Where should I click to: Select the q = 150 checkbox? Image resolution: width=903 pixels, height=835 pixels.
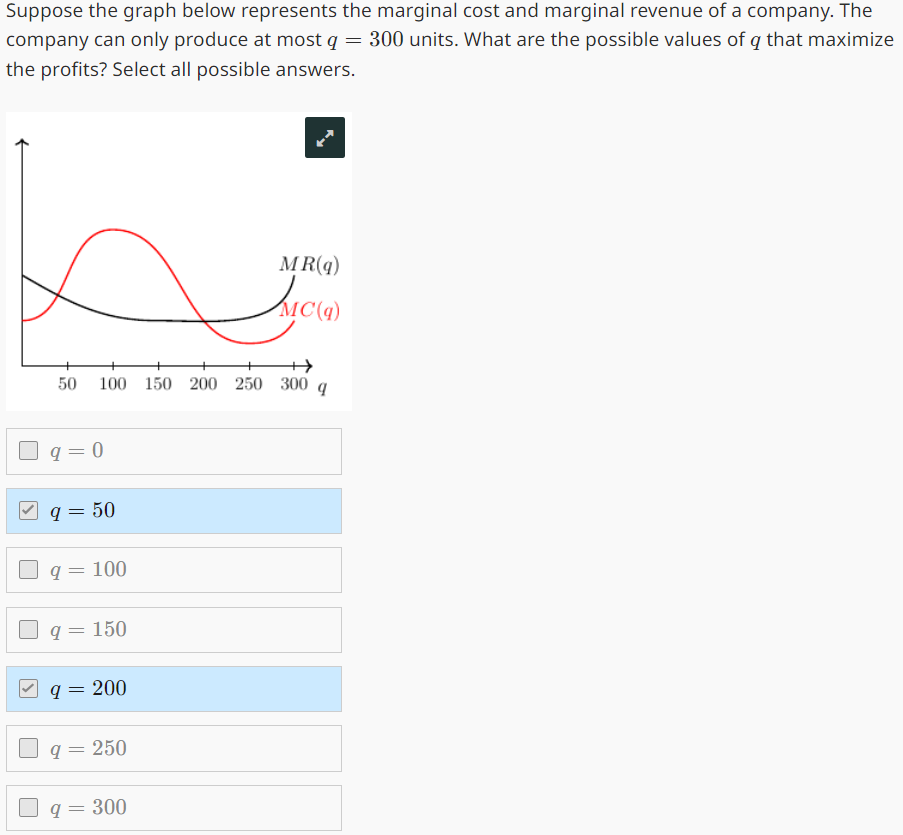tap(27, 629)
